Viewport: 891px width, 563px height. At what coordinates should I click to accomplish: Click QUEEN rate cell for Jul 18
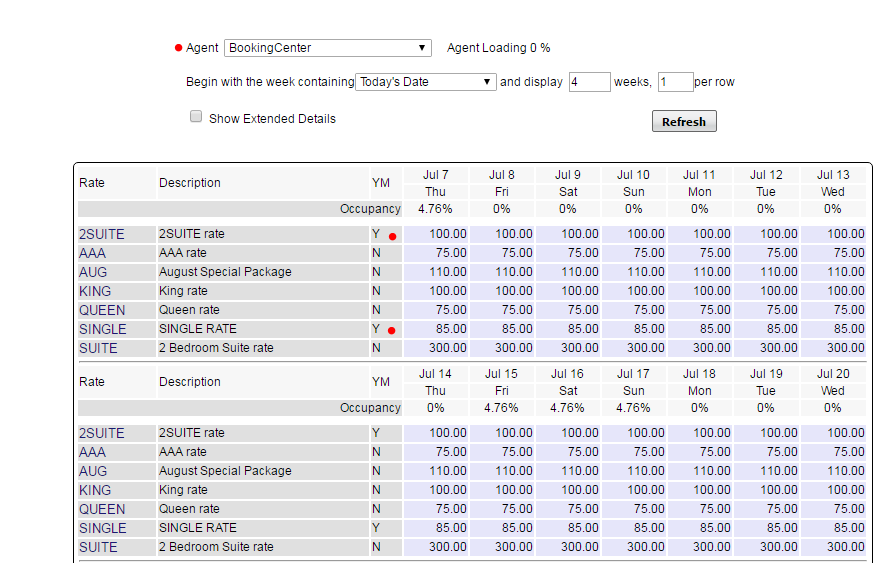(x=700, y=509)
